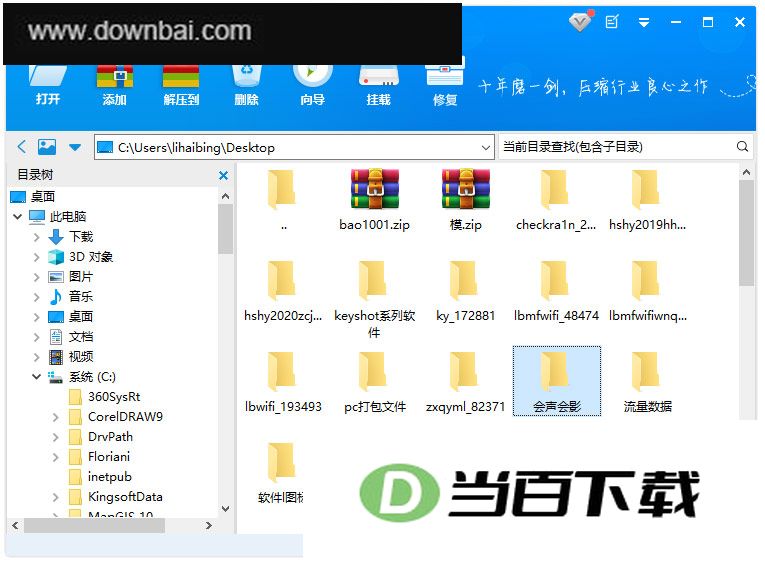Select the ky_172881 folder
Viewport: 765px width, 564px height.
465,291
